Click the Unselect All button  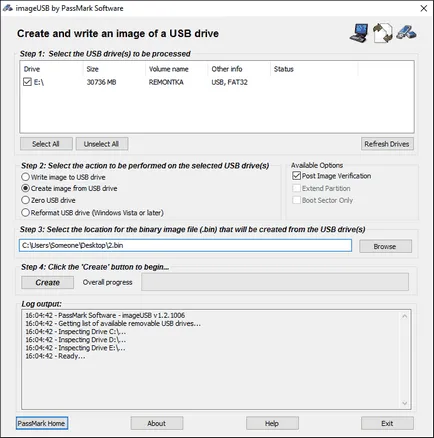click(x=102, y=144)
